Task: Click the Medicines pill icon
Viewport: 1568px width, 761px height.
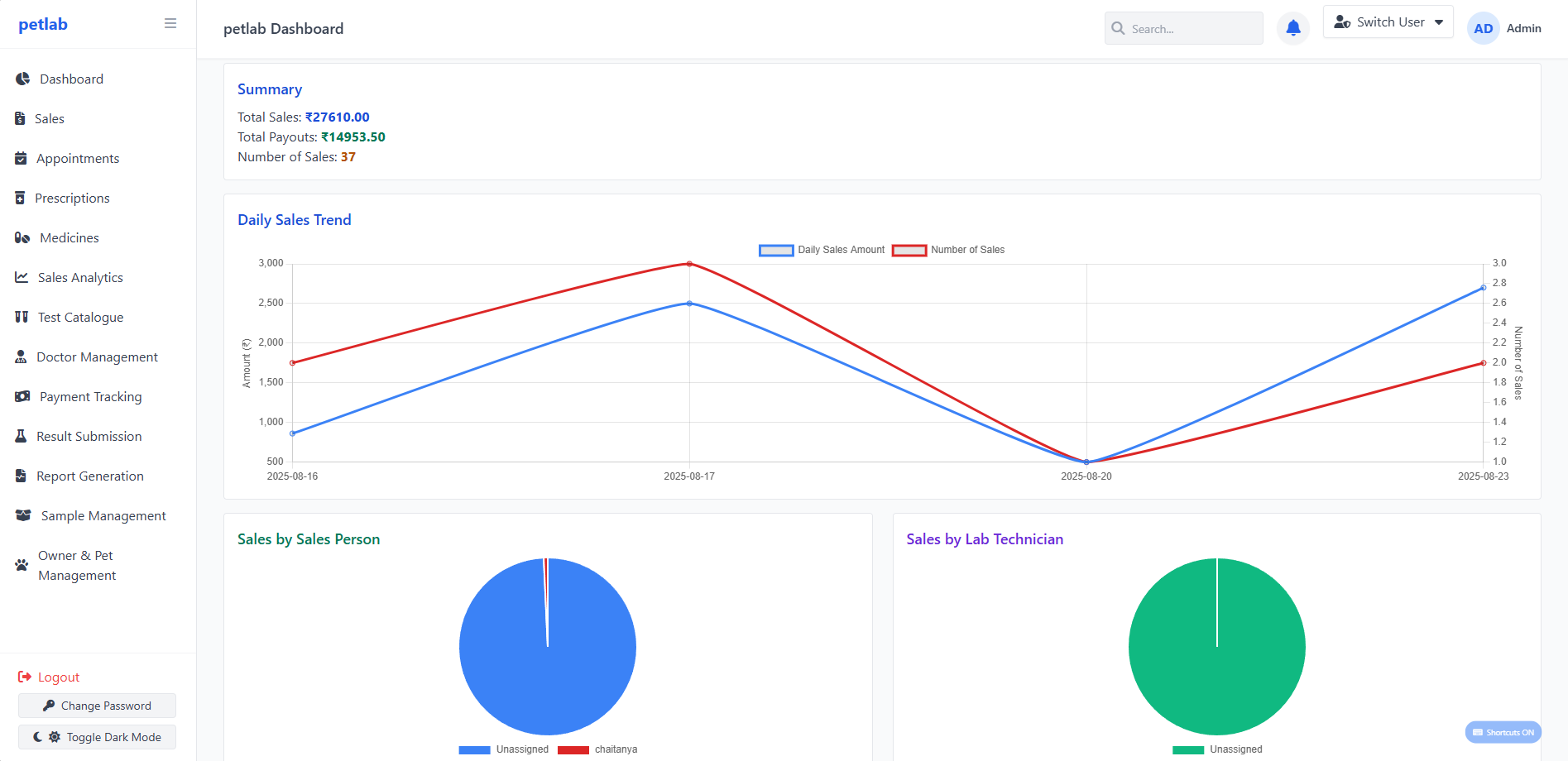Action: (21, 237)
